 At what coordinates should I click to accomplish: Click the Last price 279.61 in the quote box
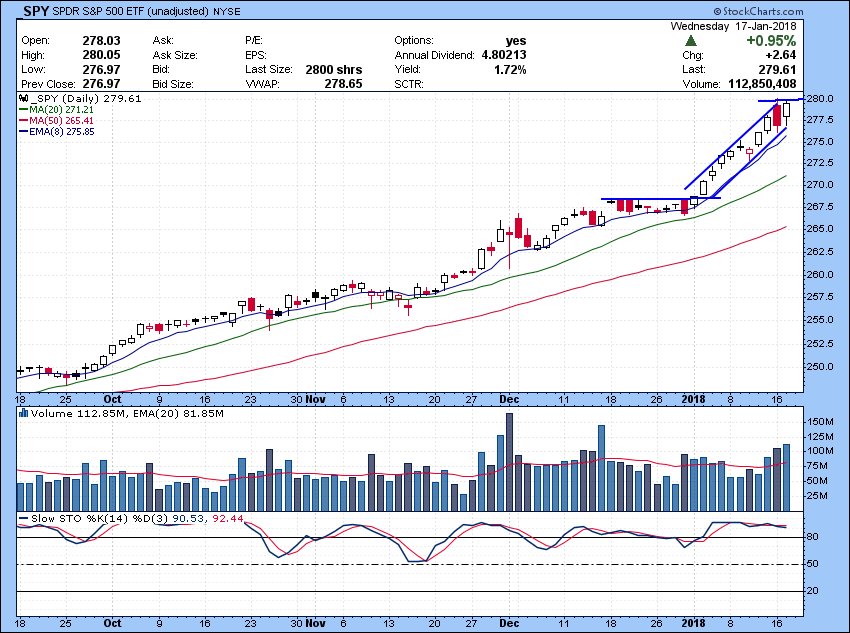pyautogui.click(x=777, y=69)
